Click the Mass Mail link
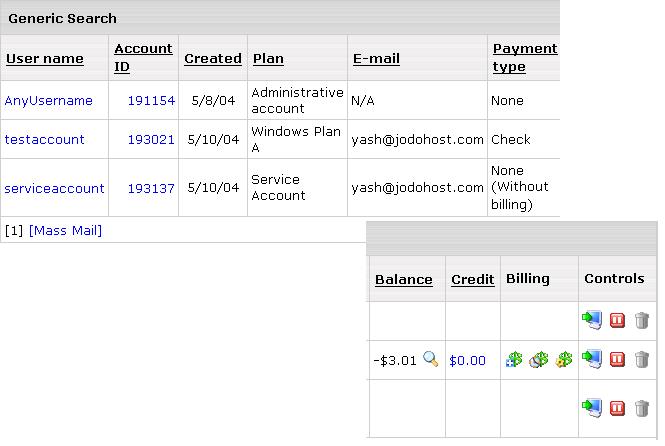The image size is (665, 446). [65, 231]
